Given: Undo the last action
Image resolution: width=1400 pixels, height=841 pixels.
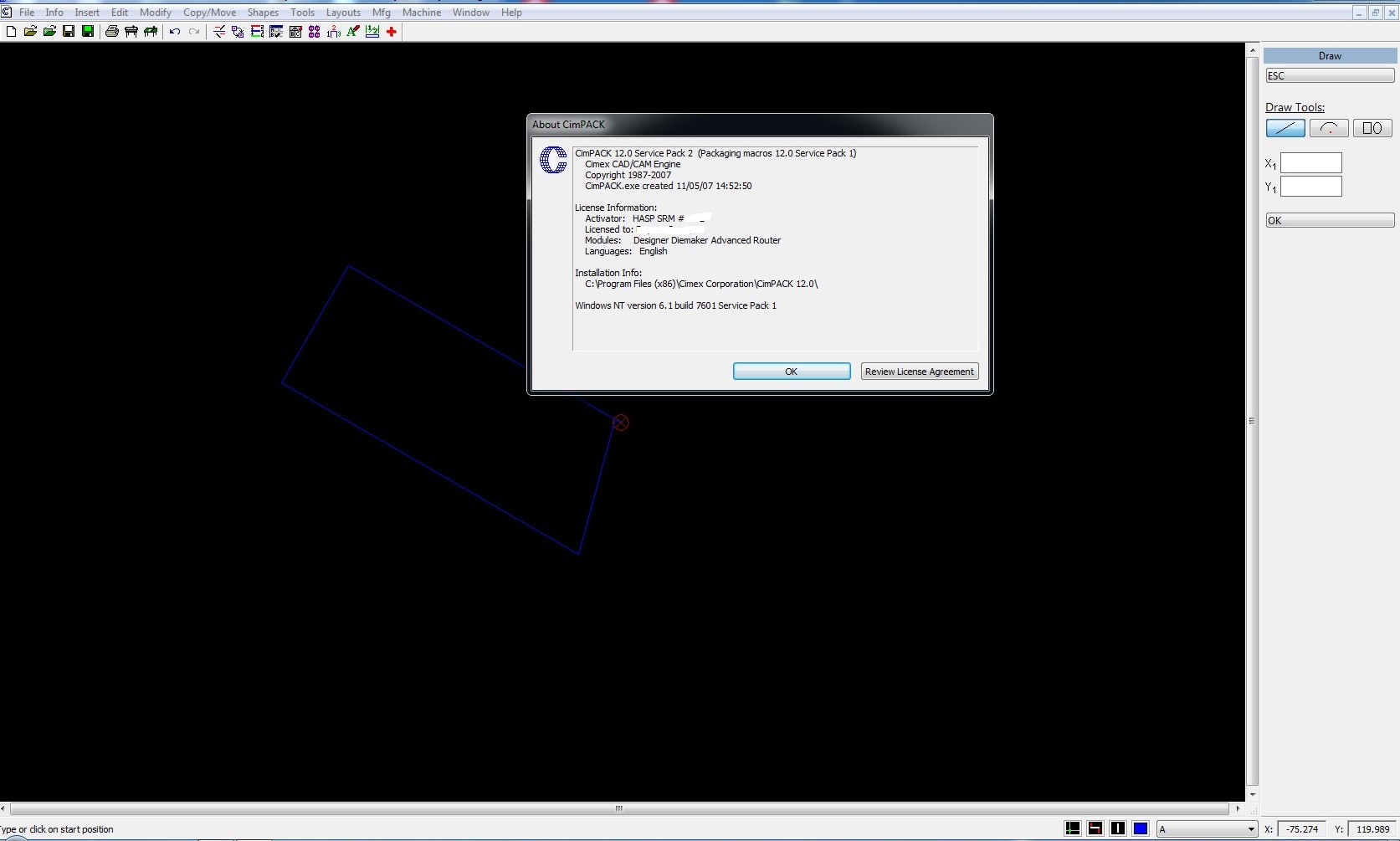Looking at the screenshot, I should pos(175,32).
